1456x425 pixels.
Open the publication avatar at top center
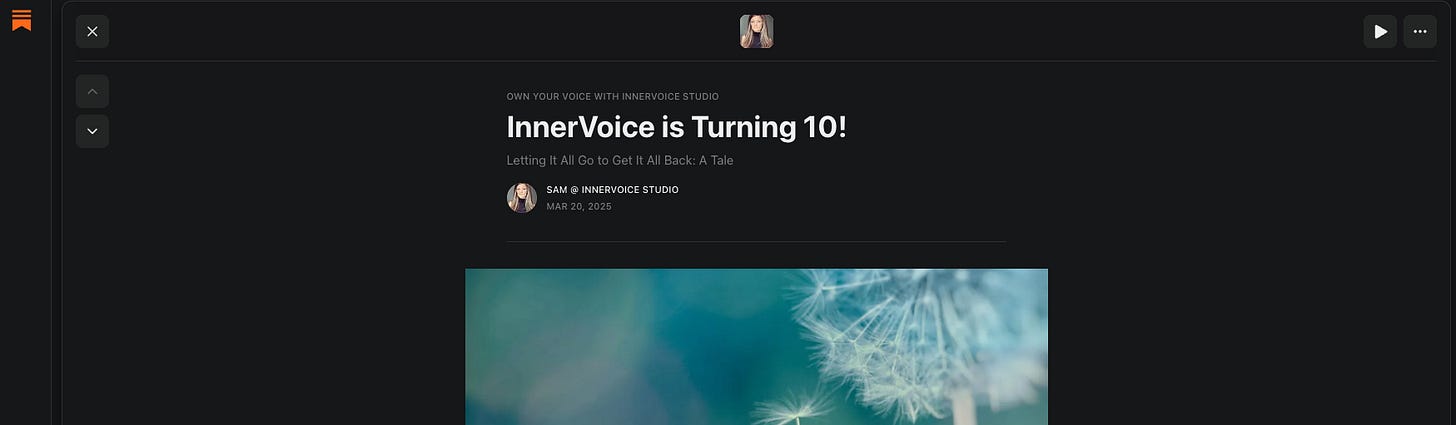click(x=756, y=31)
